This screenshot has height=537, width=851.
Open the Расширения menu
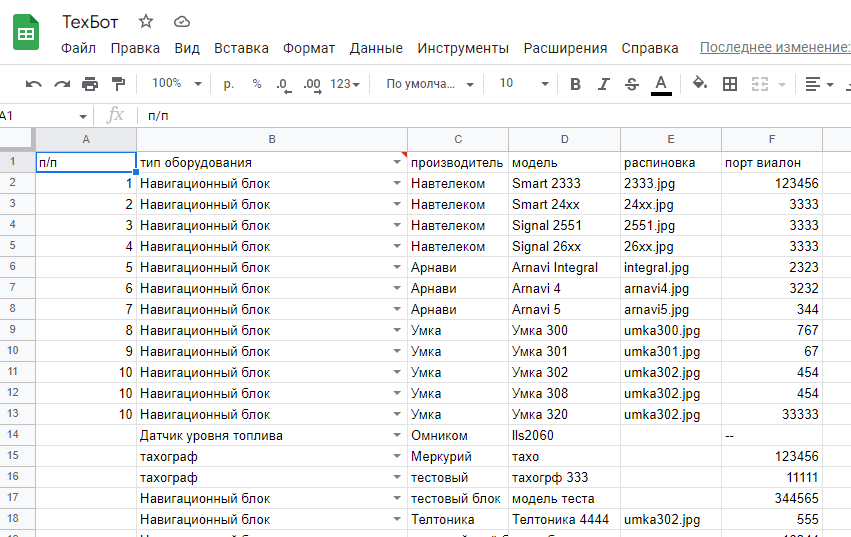565,48
